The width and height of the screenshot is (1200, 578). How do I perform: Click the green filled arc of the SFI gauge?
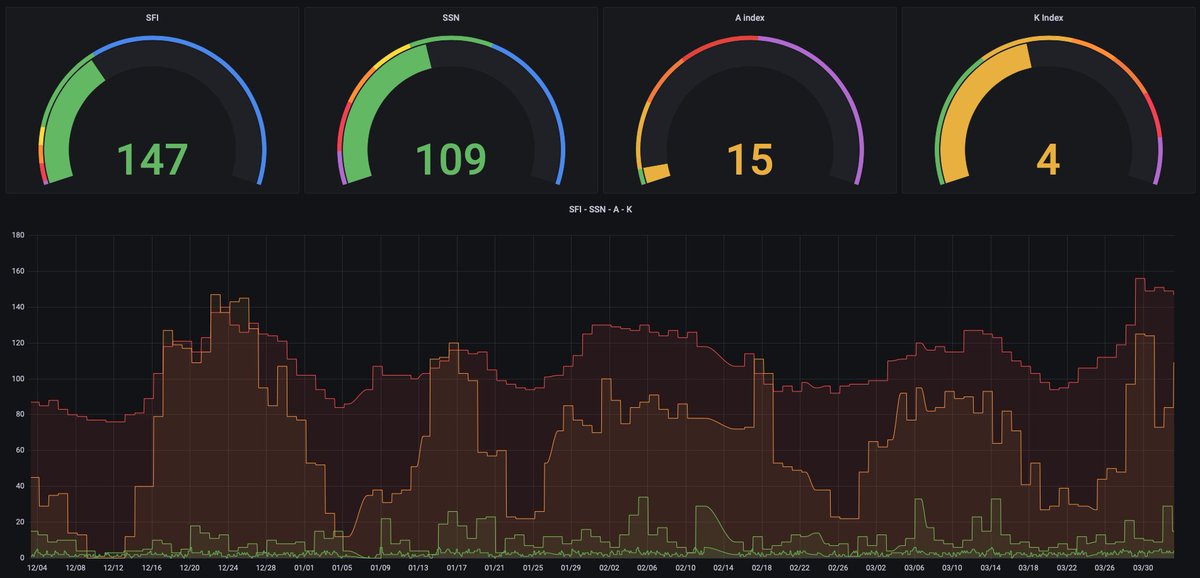click(63, 118)
